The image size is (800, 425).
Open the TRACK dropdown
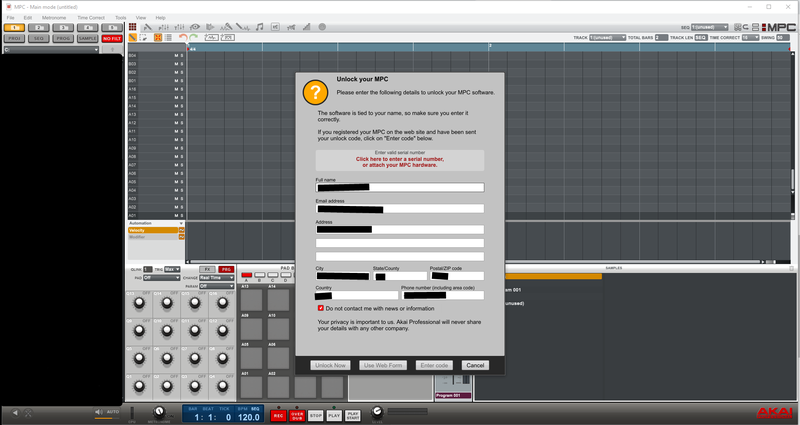607,37
